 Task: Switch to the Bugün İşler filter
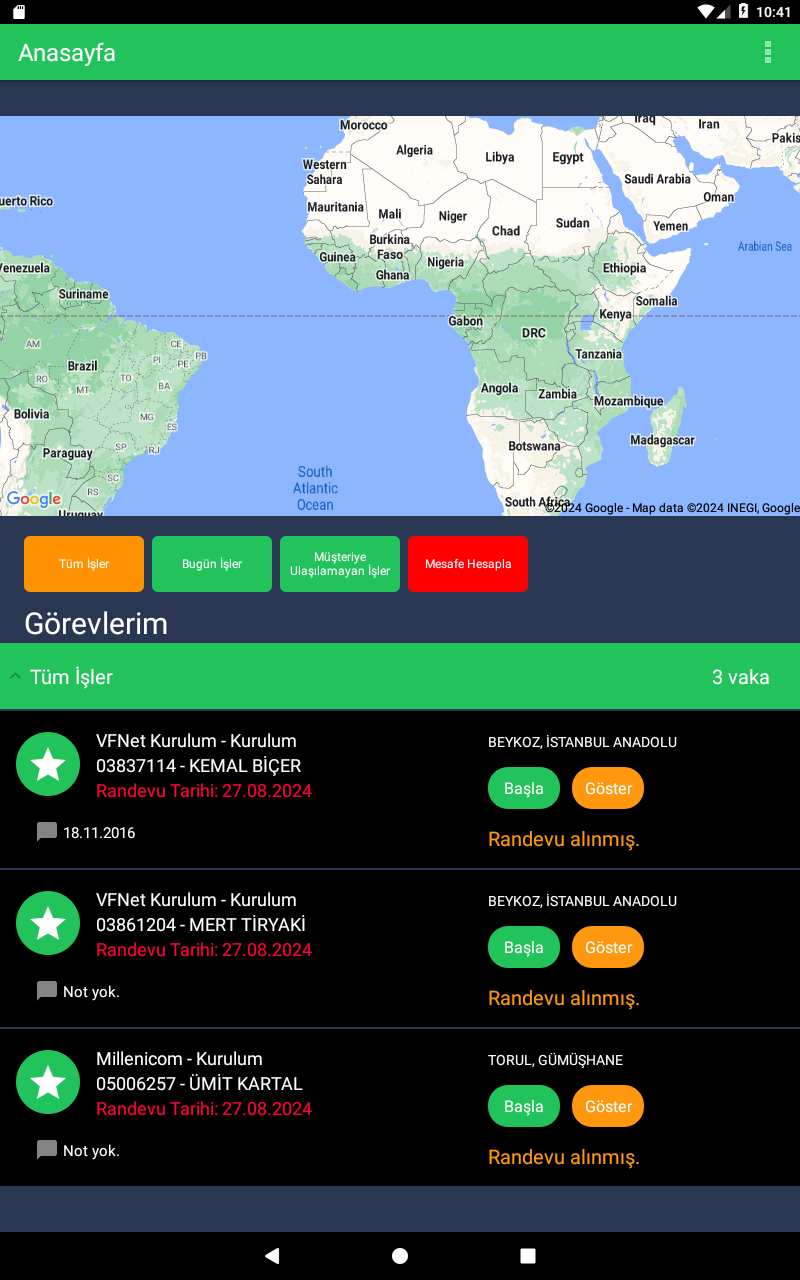click(x=212, y=564)
